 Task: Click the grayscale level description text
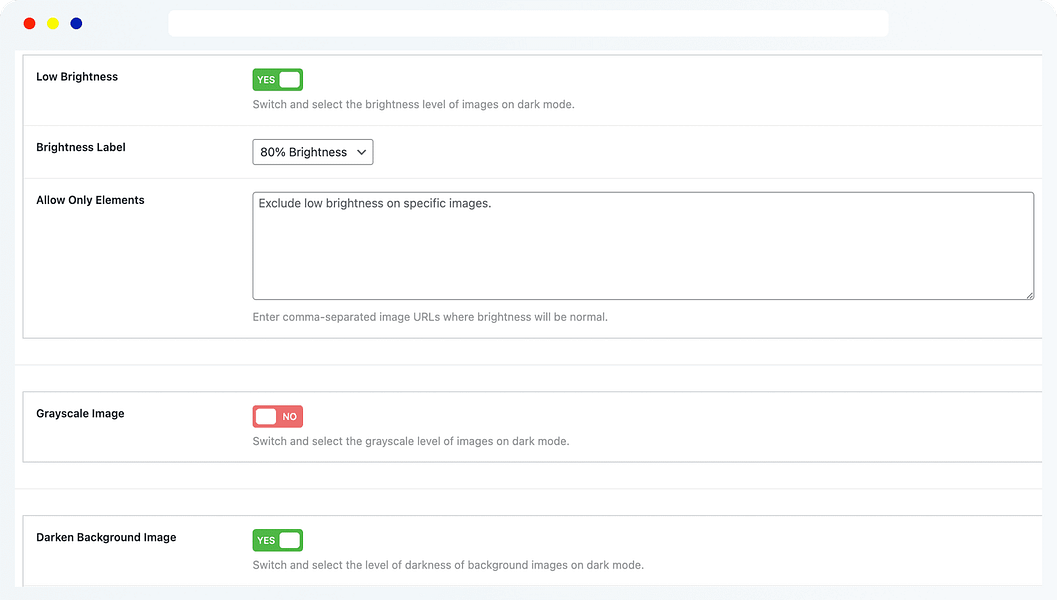410,441
